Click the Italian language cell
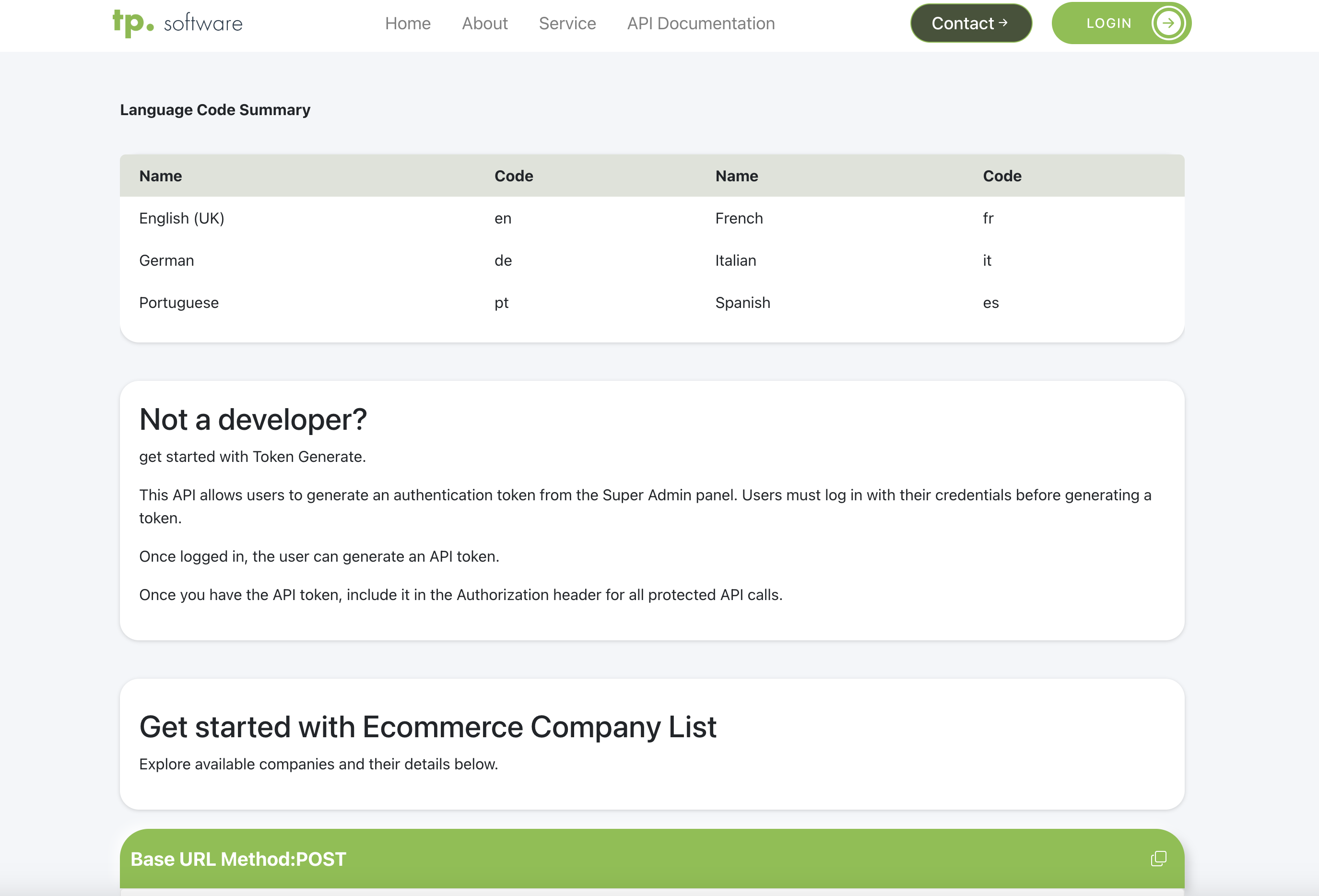The height and width of the screenshot is (896, 1319). click(x=736, y=260)
